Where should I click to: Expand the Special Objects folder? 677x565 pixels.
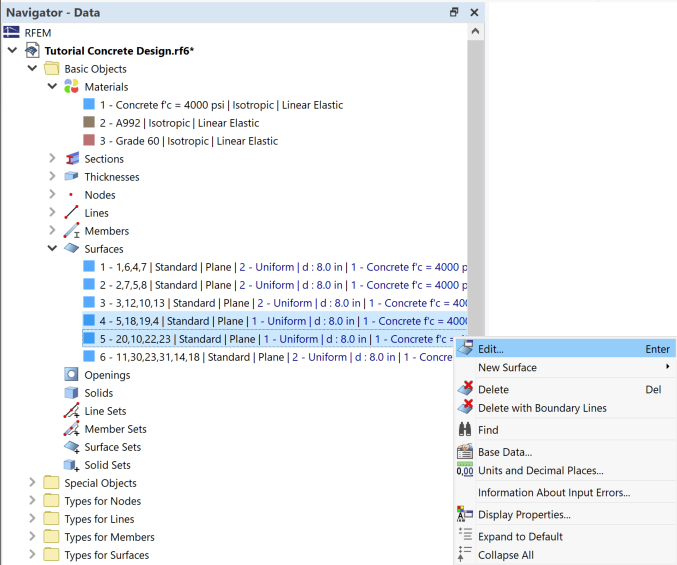(x=32, y=482)
